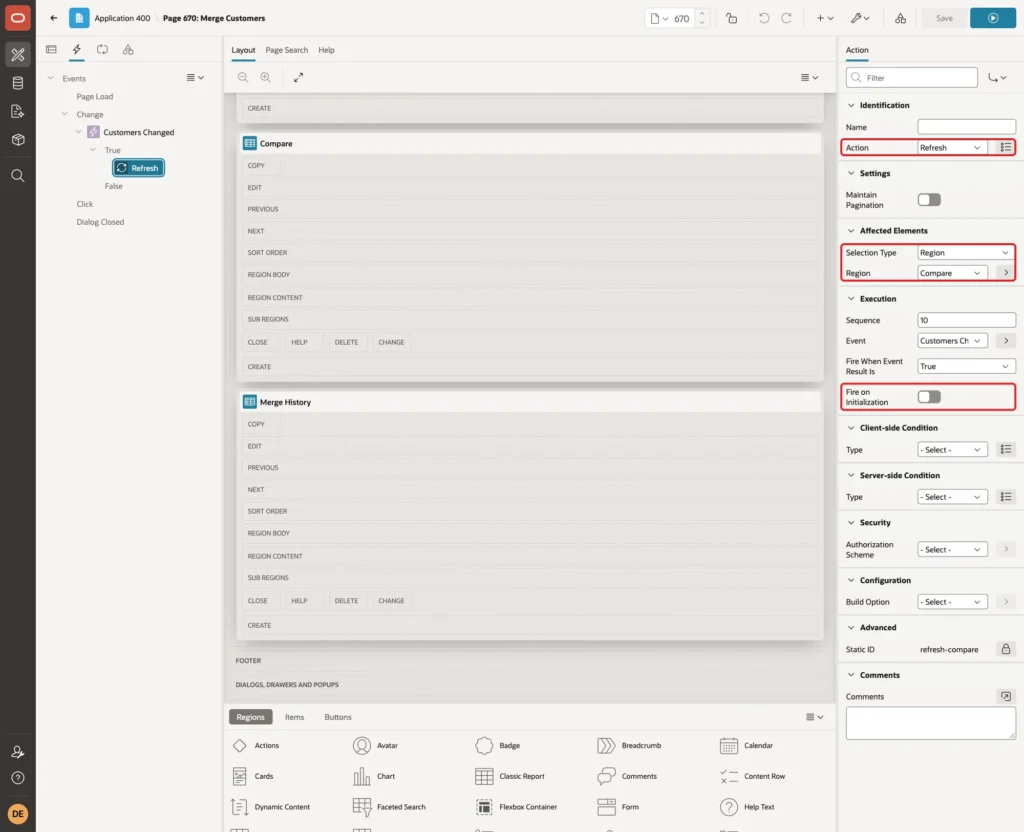Click the Comments text area

[x=930, y=723]
